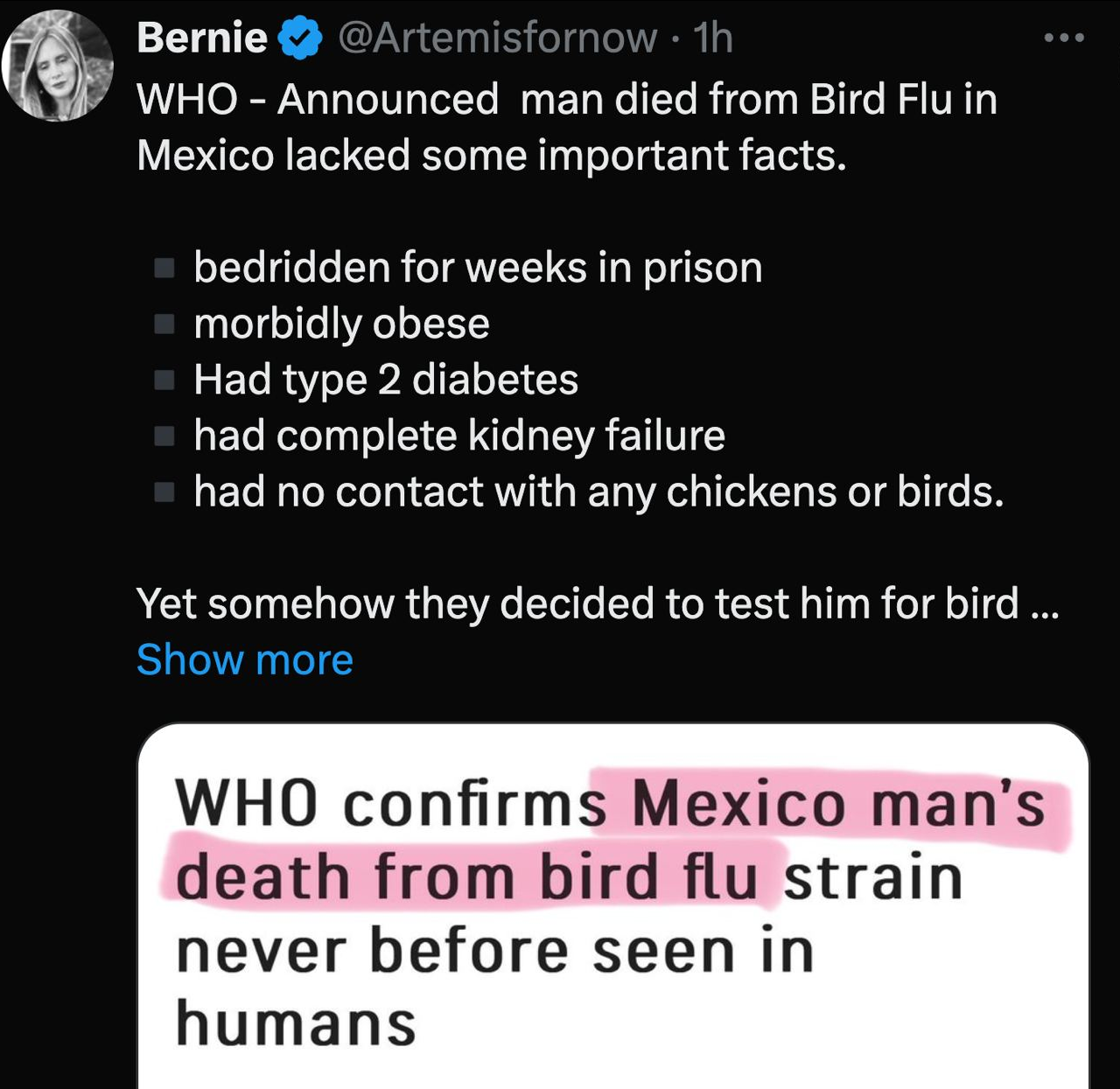The width and height of the screenshot is (1120, 1089).
Task: Click the square bullet before morbidly obese
Action: (x=164, y=325)
